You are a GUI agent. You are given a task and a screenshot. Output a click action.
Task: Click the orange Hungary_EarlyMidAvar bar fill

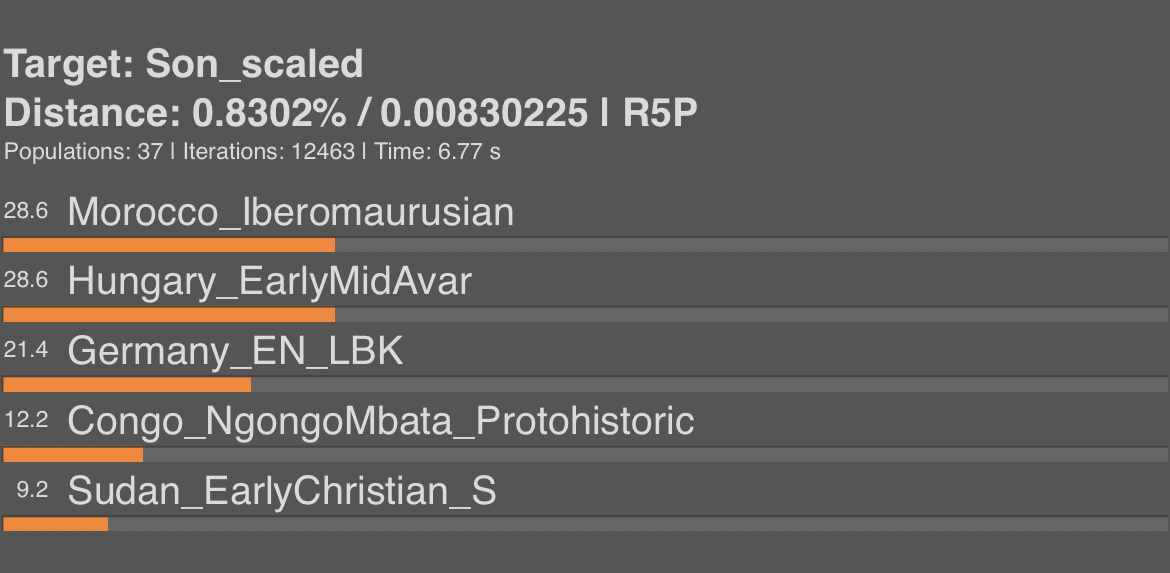pos(169,315)
